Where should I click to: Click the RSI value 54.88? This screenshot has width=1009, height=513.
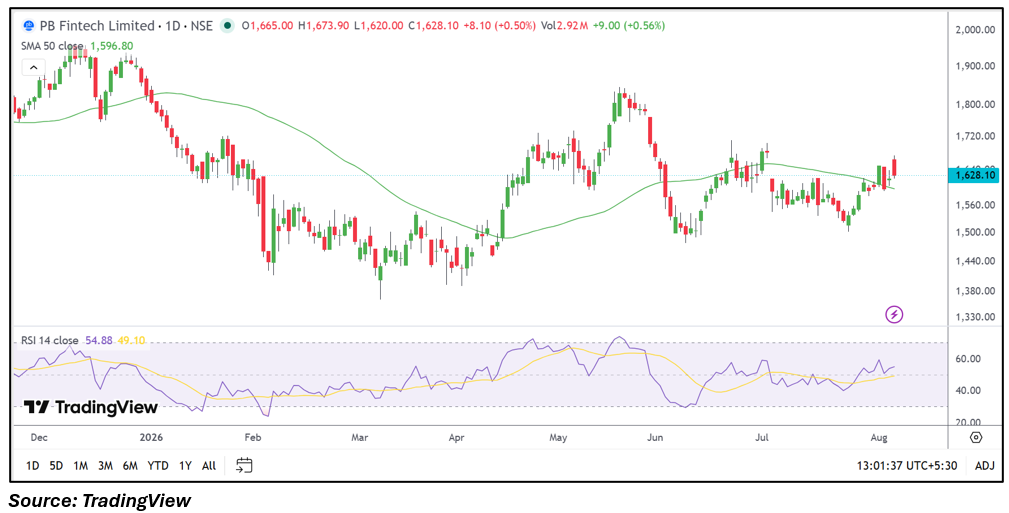(98, 340)
